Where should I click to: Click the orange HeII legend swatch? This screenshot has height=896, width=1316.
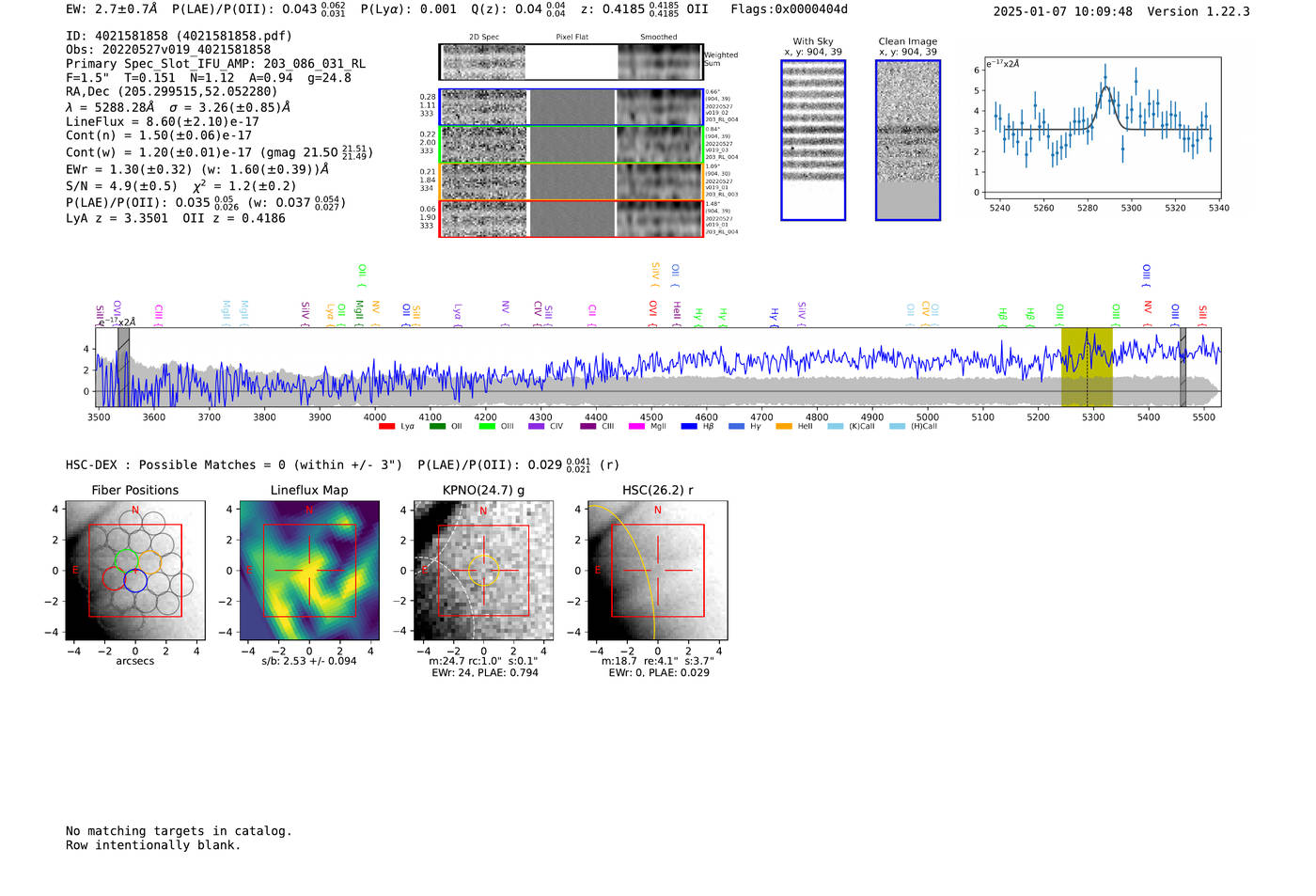(784, 427)
